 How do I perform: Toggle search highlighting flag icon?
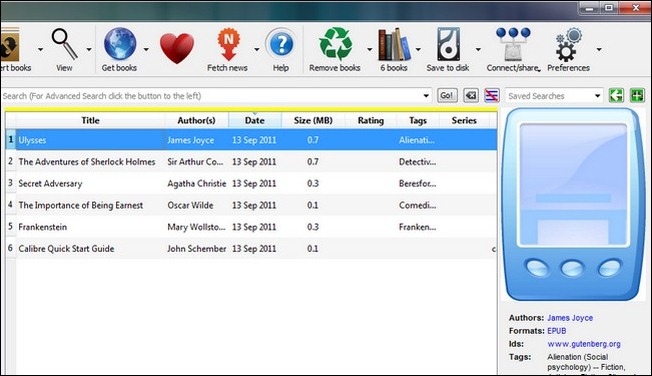tap(491, 96)
